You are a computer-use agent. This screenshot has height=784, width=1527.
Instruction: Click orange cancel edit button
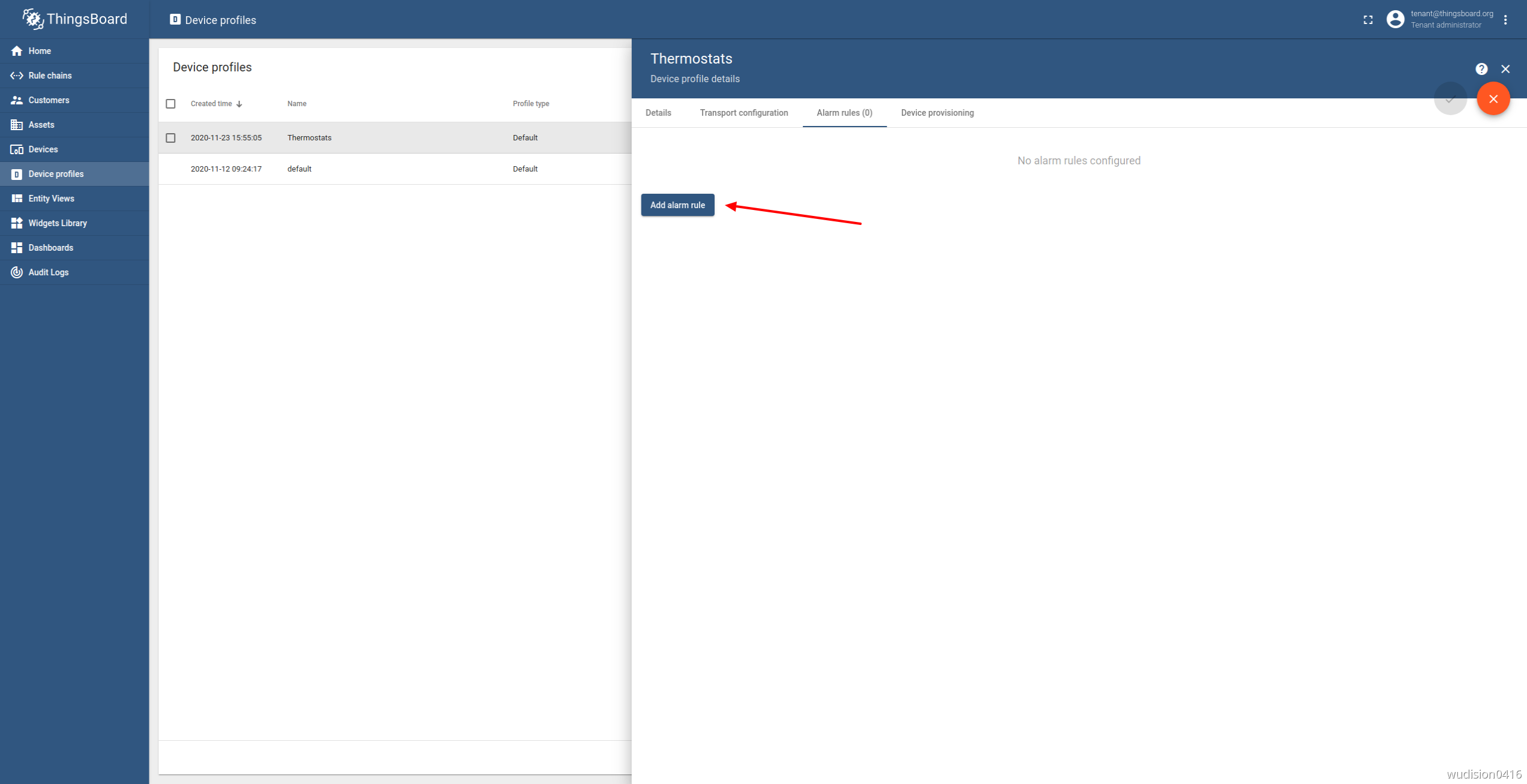point(1493,99)
